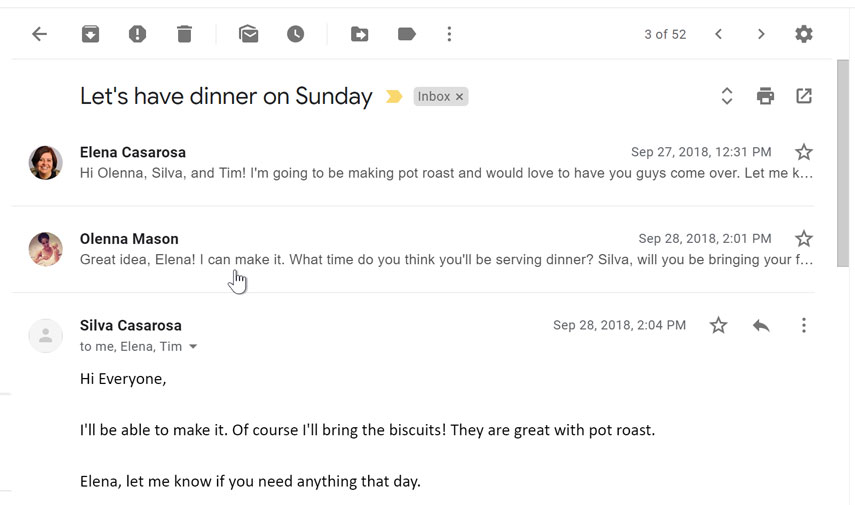This screenshot has width=855, height=505.
Task: Expand all messages in thread
Action: pyautogui.click(x=727, y=96)
